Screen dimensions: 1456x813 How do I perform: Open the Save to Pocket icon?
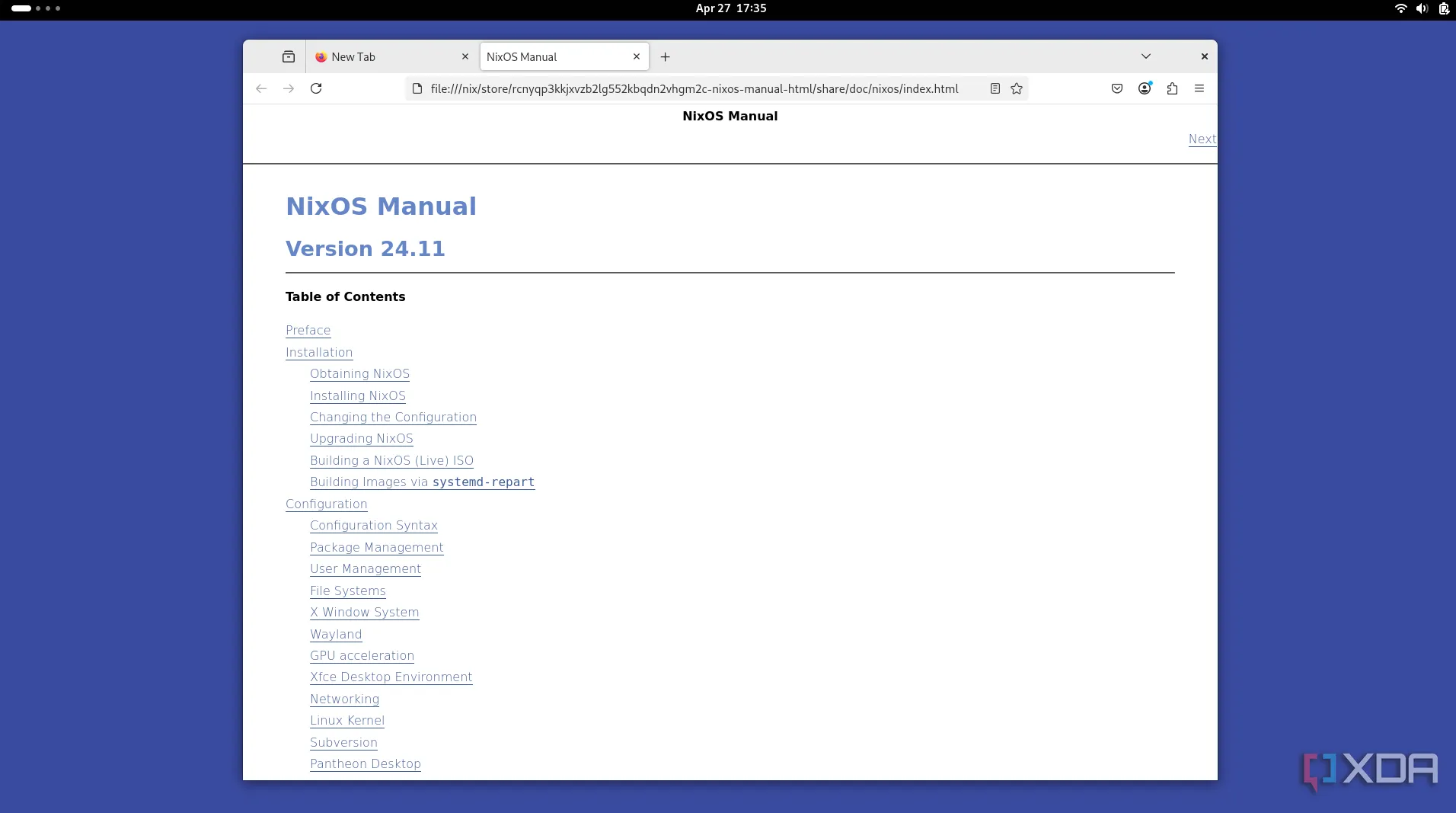(1117, 88)
